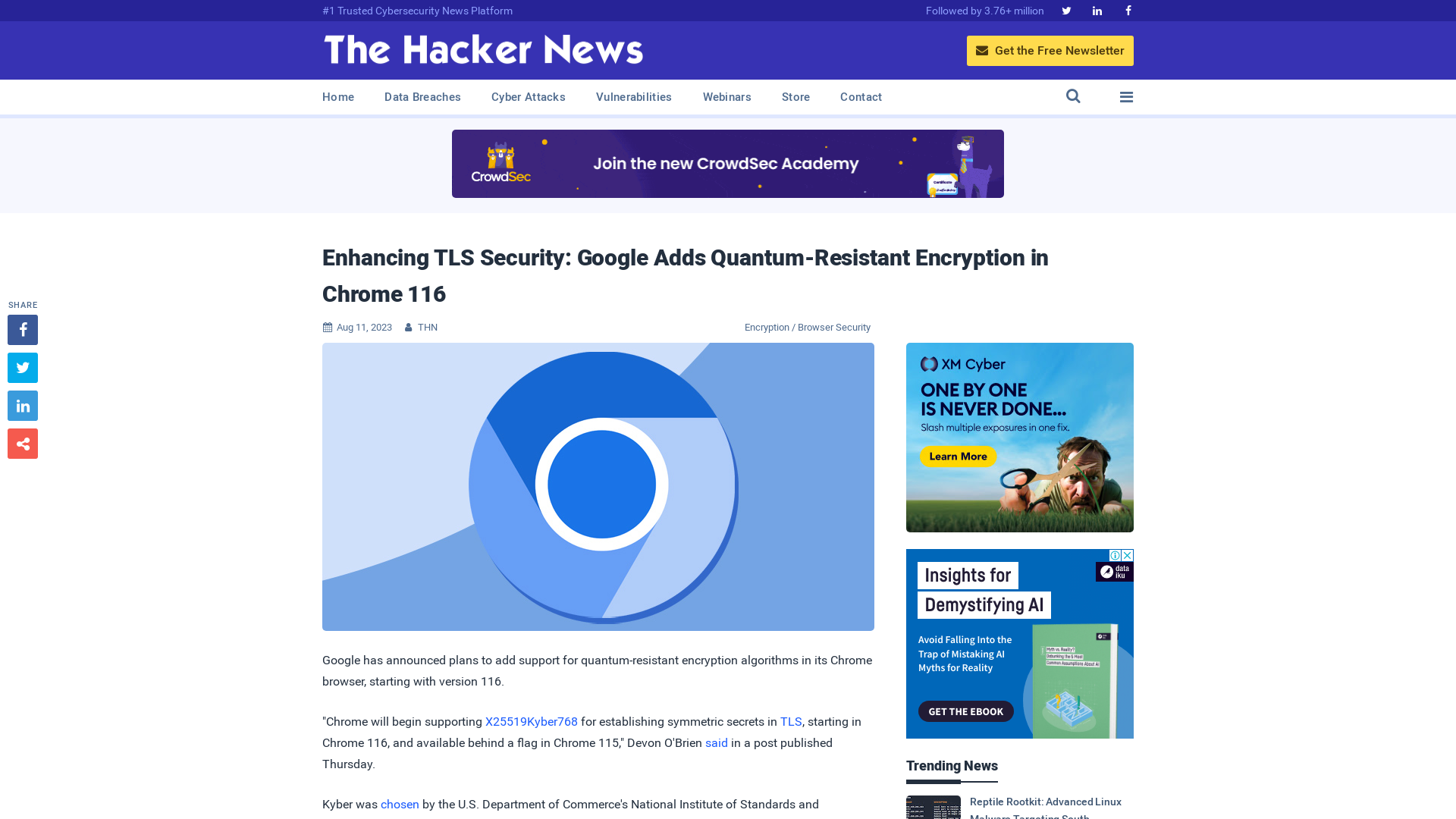The width and height of the screenshot is (1456, 819).
Task: Click the X25519Kyber768 hyperlink
Action: tap(531, 721)
